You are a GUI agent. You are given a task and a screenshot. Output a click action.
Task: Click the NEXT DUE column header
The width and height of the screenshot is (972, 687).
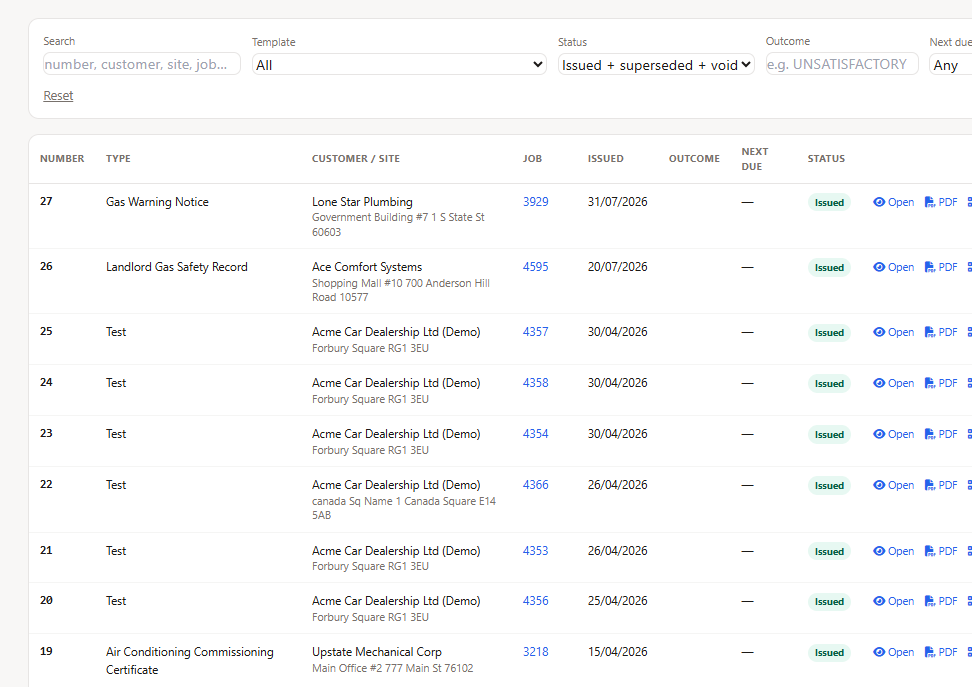755,159
